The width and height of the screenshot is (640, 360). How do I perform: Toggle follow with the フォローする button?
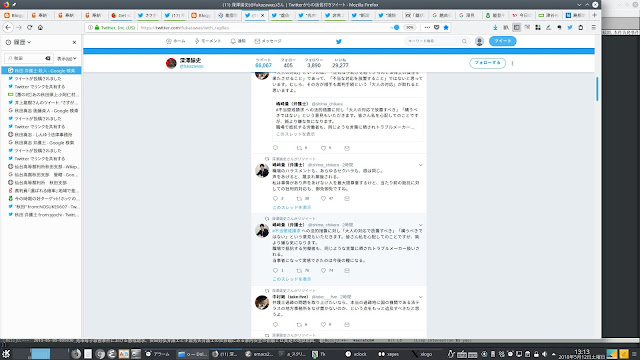[487, 63]
